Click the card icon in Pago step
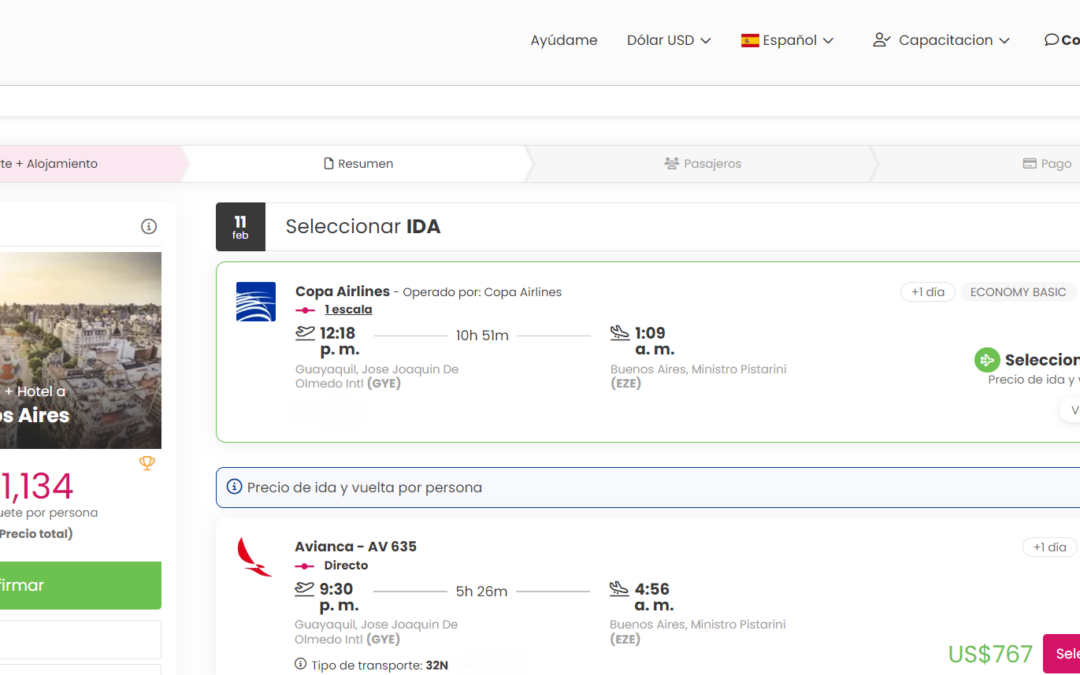This screenshot has width=1080, height=675. point(1030,163)
